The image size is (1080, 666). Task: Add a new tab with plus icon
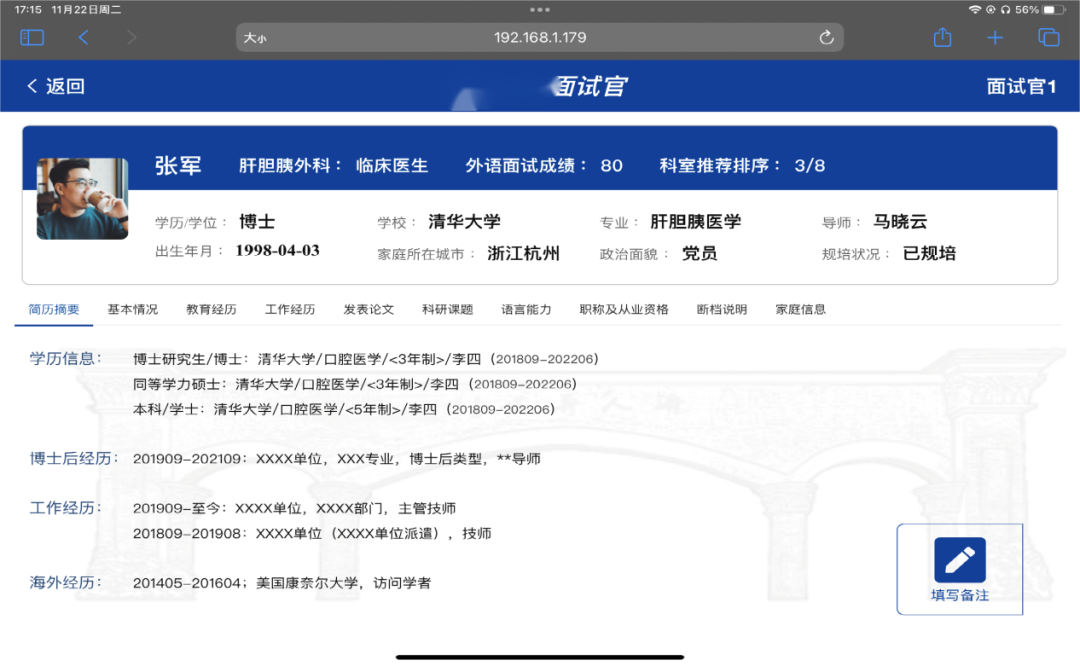tap(995, 38)
